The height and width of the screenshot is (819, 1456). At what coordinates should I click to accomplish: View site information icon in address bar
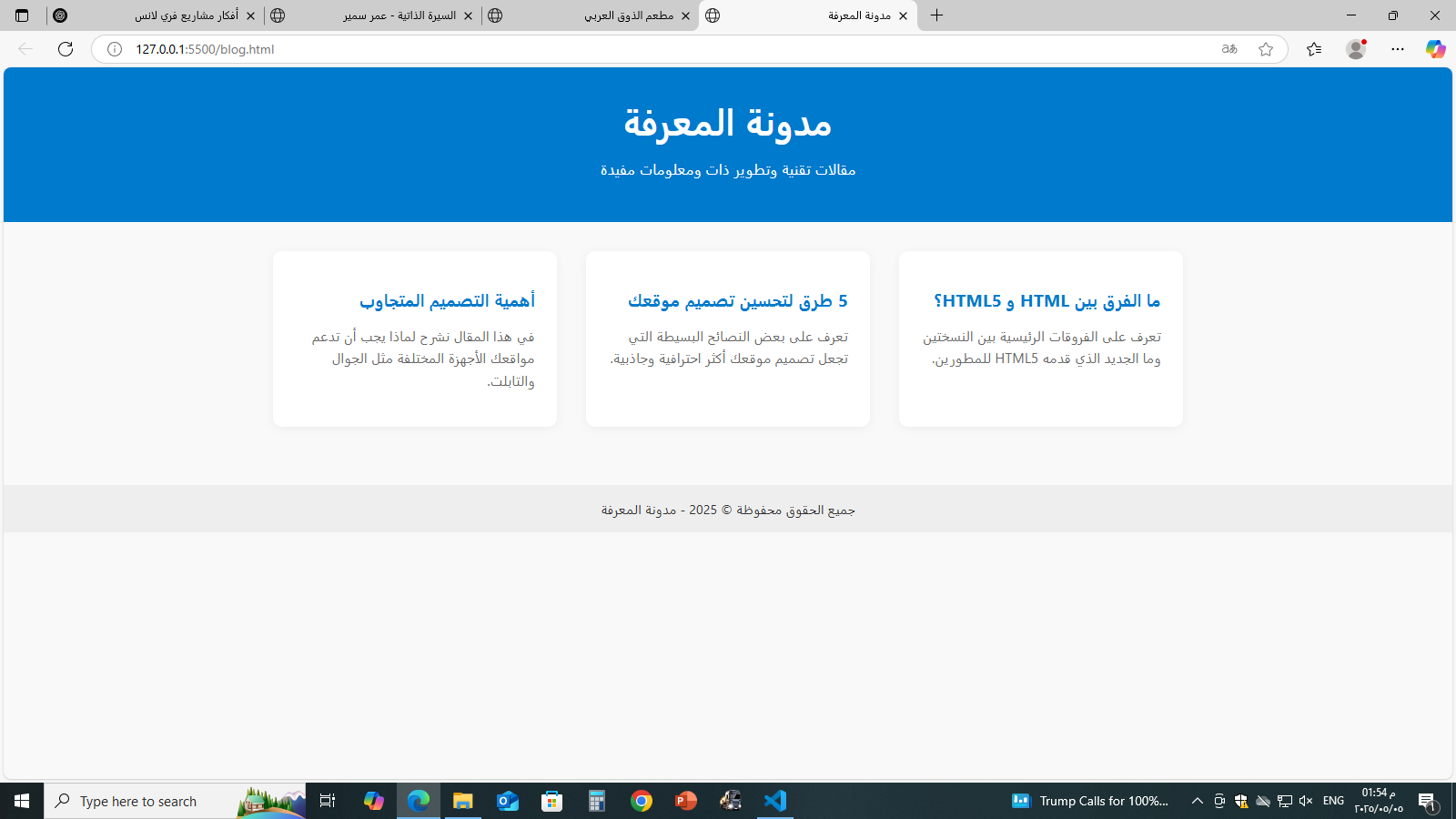point(115,49)
